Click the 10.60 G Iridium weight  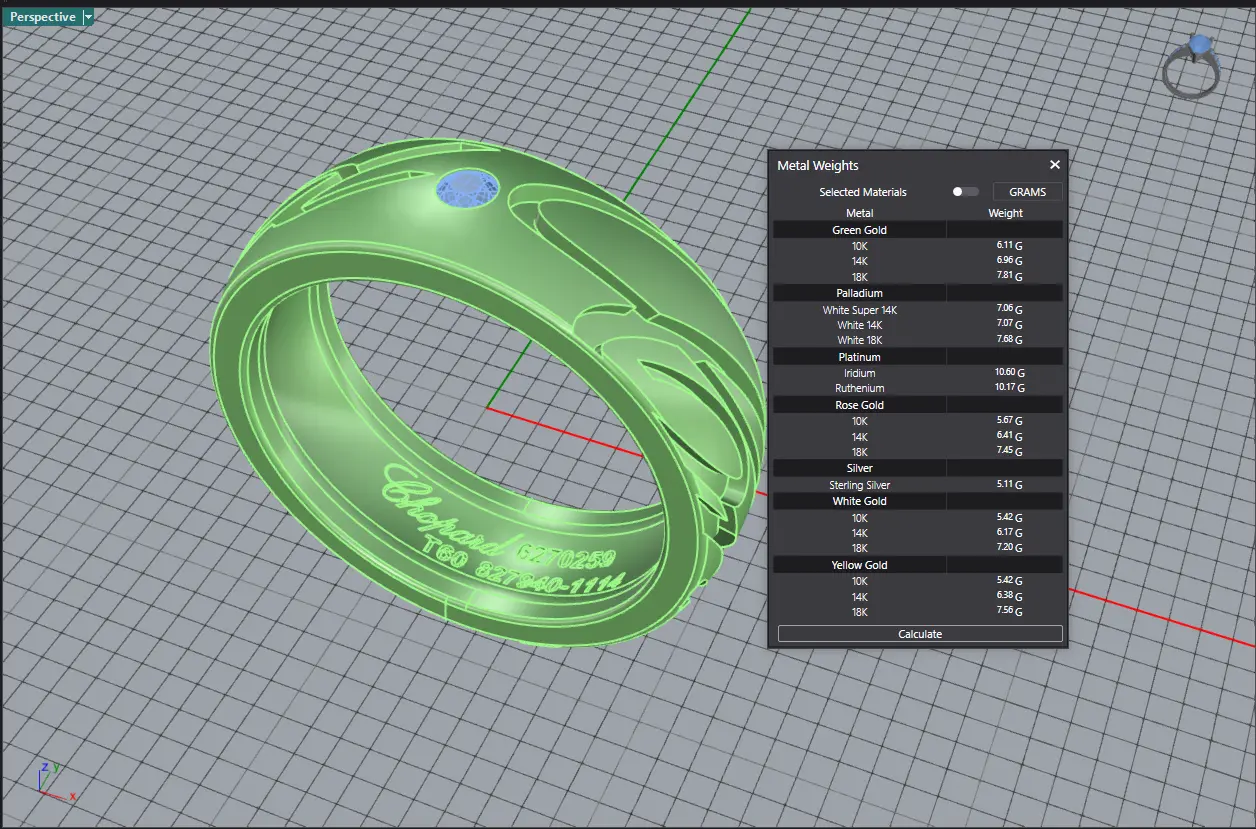coord(1009,373)
